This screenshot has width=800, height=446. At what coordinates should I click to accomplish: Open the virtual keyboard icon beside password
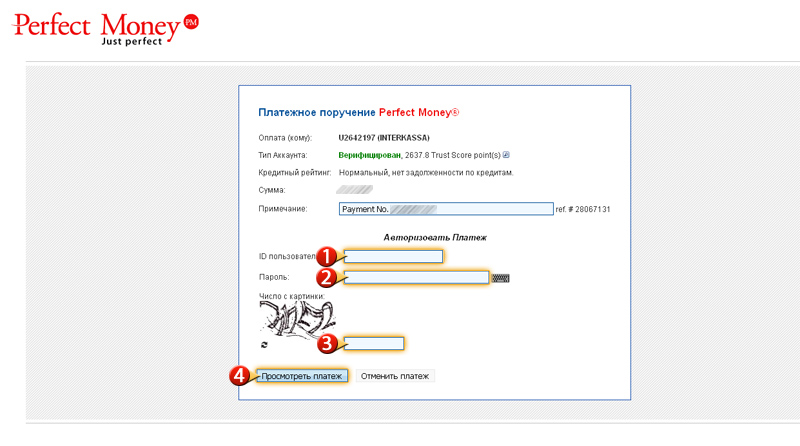click(501, 278)
